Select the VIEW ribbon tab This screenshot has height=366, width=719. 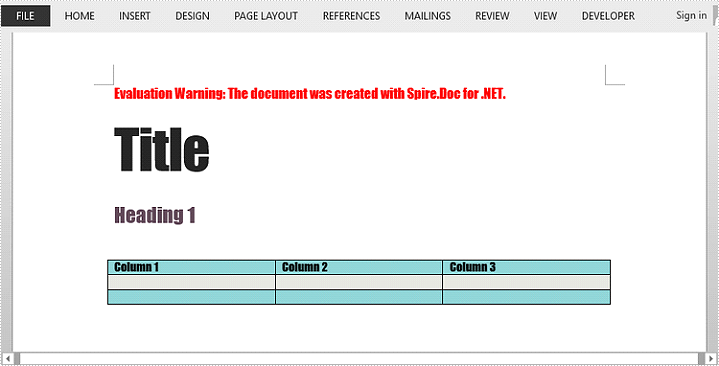(545, 16)
